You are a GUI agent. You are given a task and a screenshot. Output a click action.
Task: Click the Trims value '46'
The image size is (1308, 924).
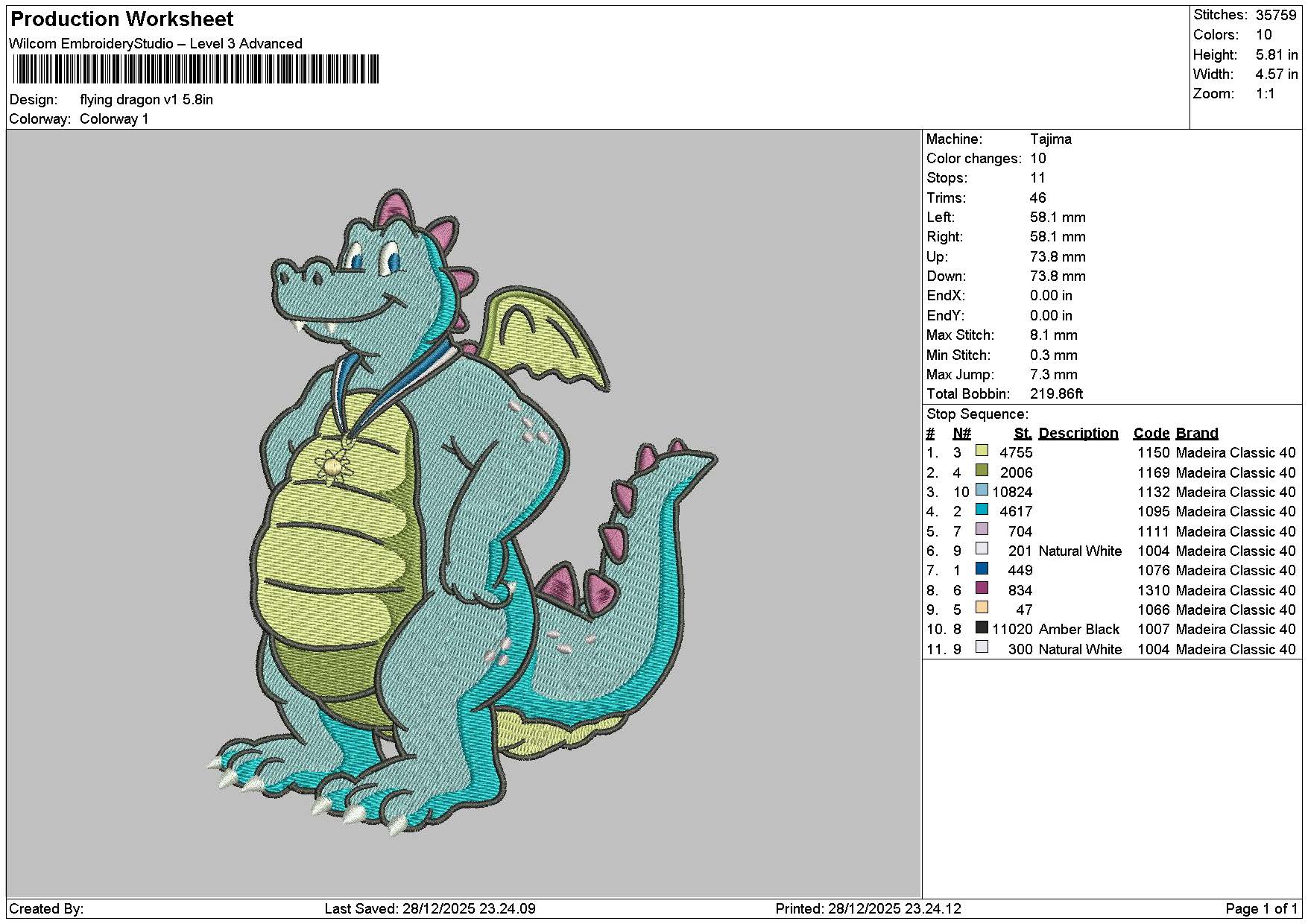tap(1037, 197)
